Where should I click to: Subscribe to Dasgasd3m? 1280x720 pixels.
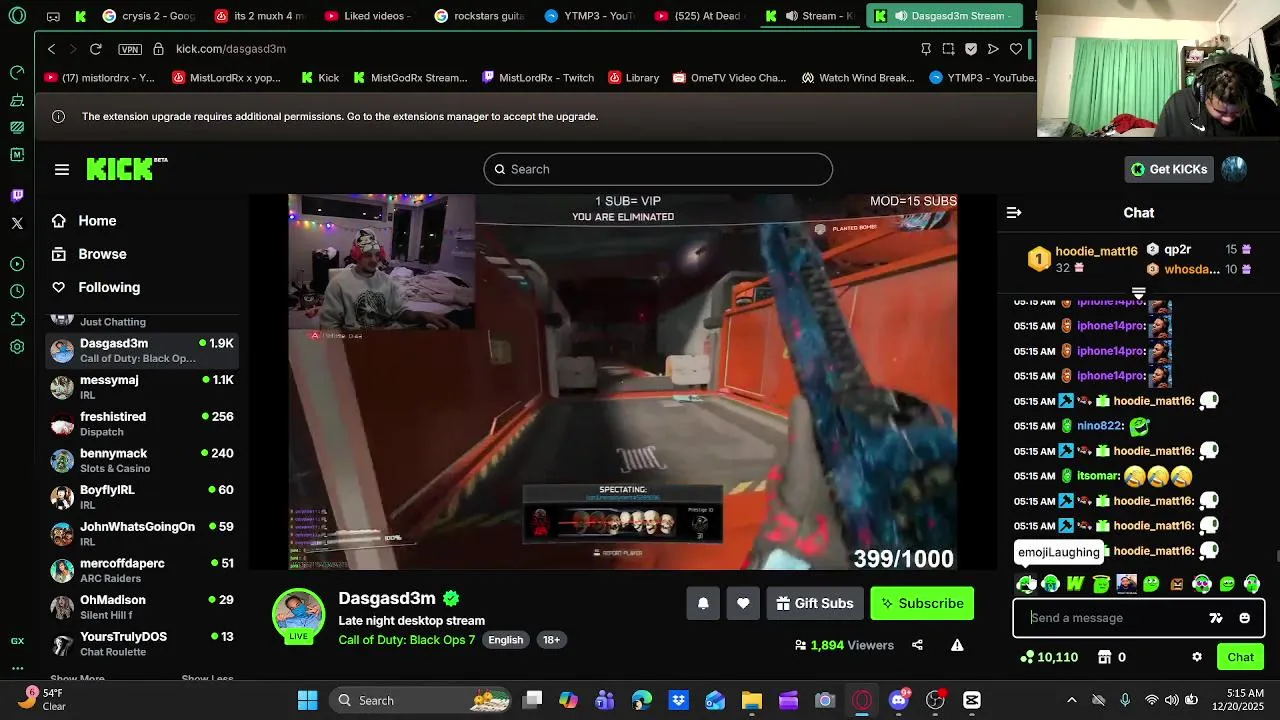[922, 603]
